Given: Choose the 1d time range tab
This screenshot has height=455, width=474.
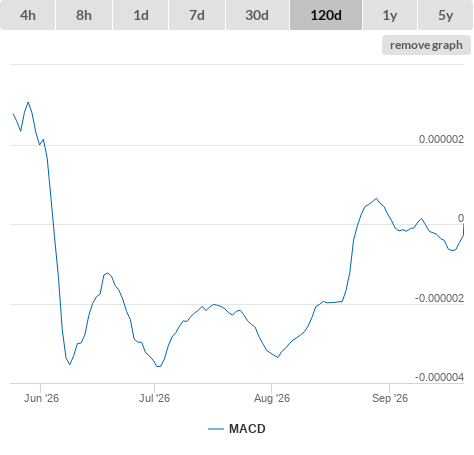Looking at the screenshot, I should [x=141, y=15].
